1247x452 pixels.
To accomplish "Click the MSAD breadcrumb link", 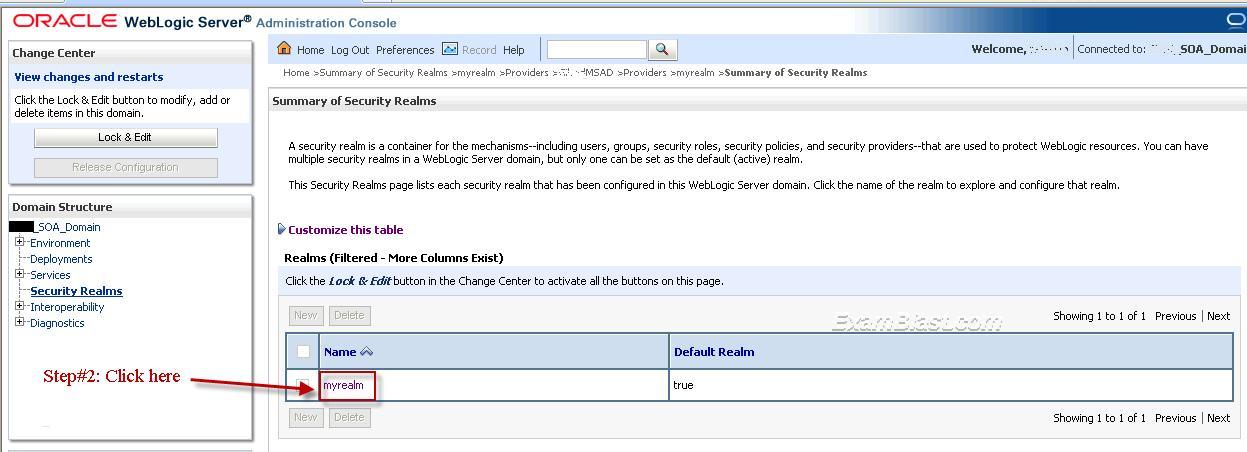I will pyautogui.click(x=585, y=73).
